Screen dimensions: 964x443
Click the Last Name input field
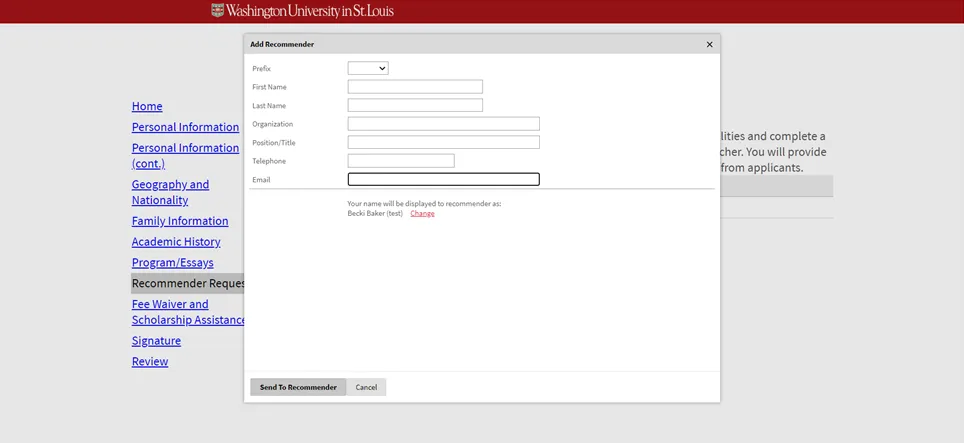(x=415, y=105)
